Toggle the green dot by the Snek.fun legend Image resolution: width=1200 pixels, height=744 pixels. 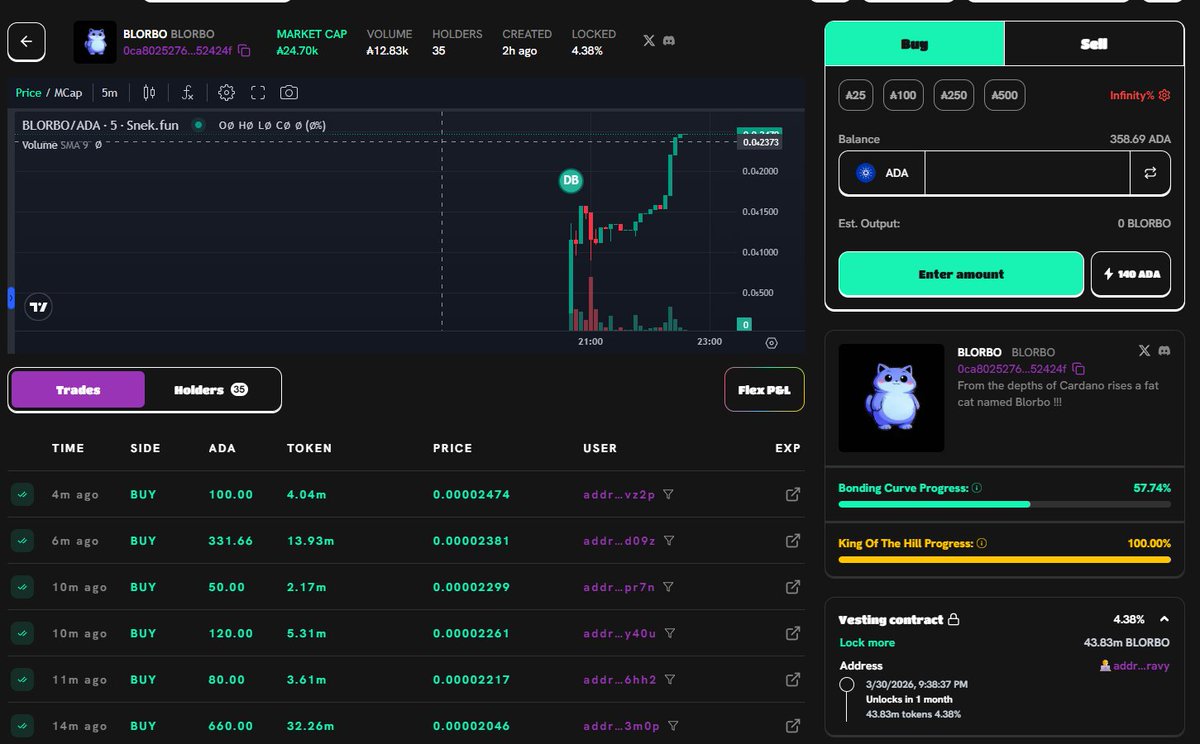pyautogui.click(x=199, y=125)
